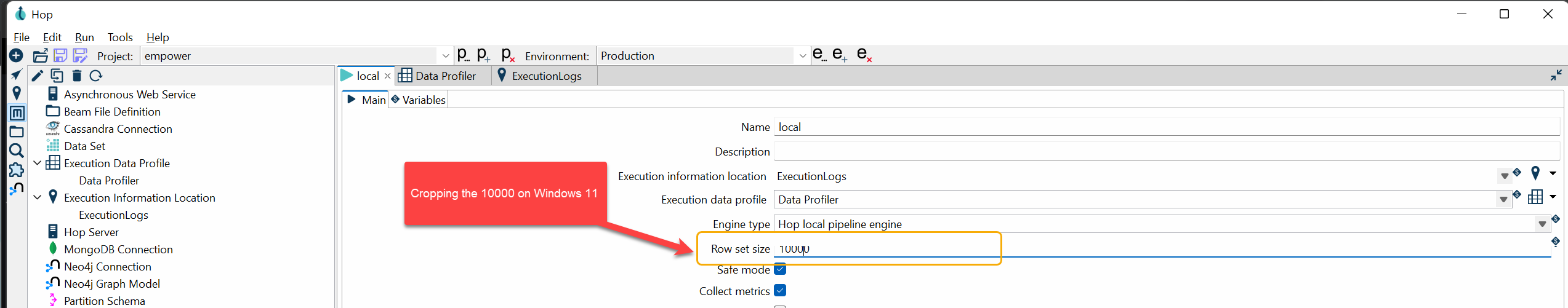
Task: Open the Data Orchestration perspective arrow icon
Action: tap(17, 75)
